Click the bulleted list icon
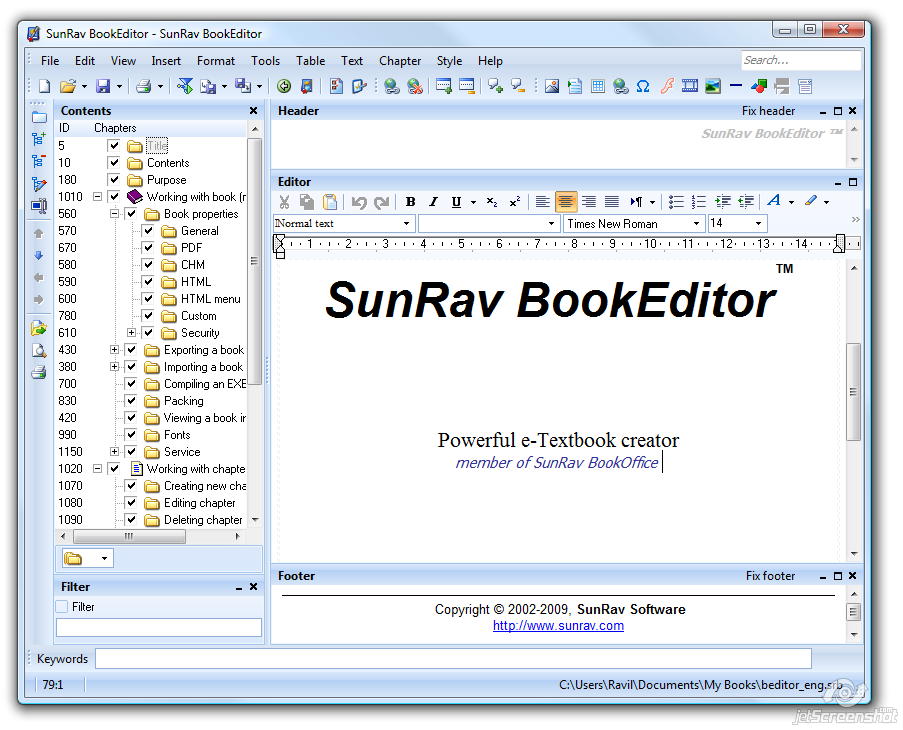903x730 pixels. (x=676, y=201)
